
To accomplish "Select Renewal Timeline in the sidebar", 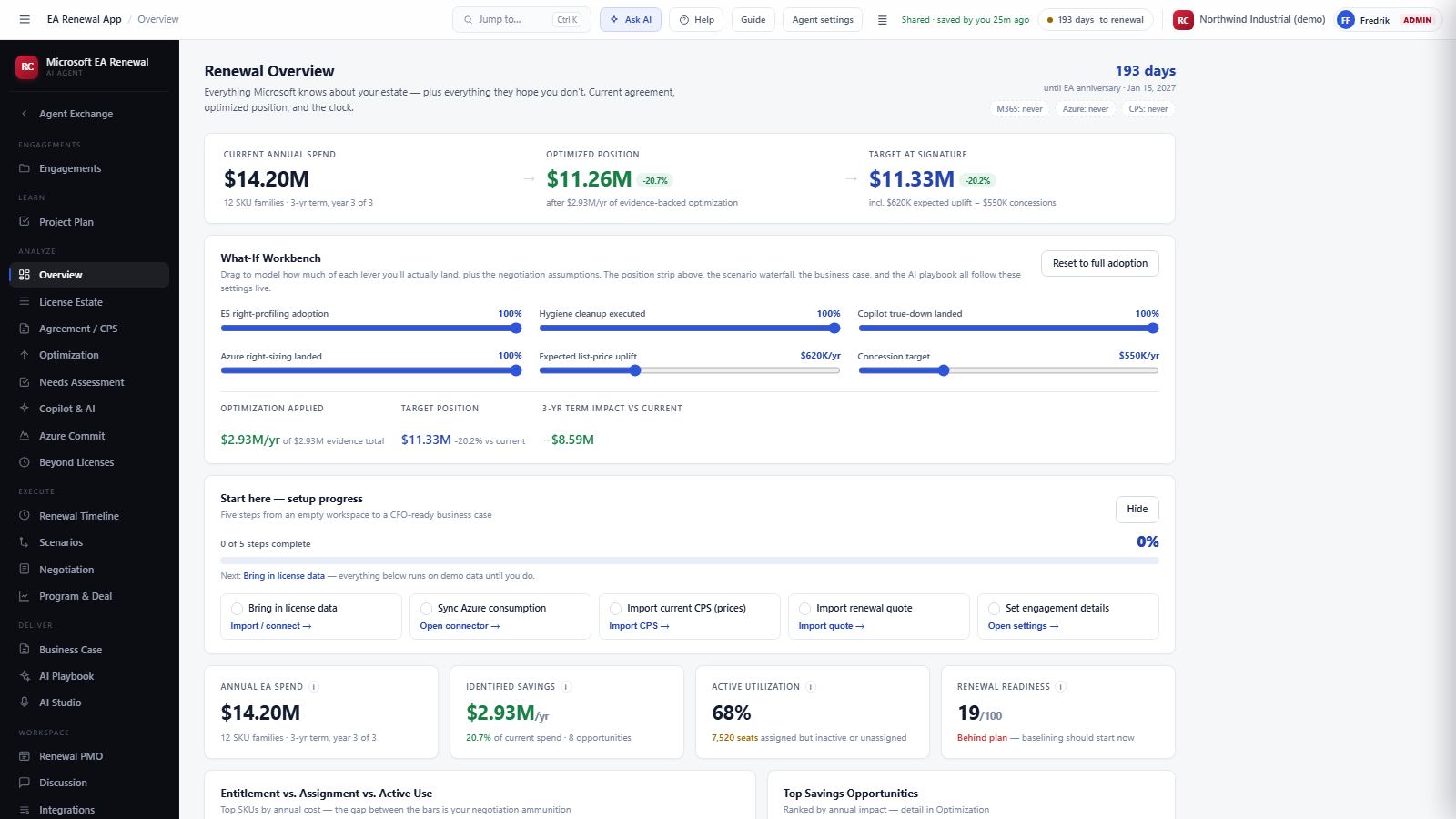I will 89,516.
